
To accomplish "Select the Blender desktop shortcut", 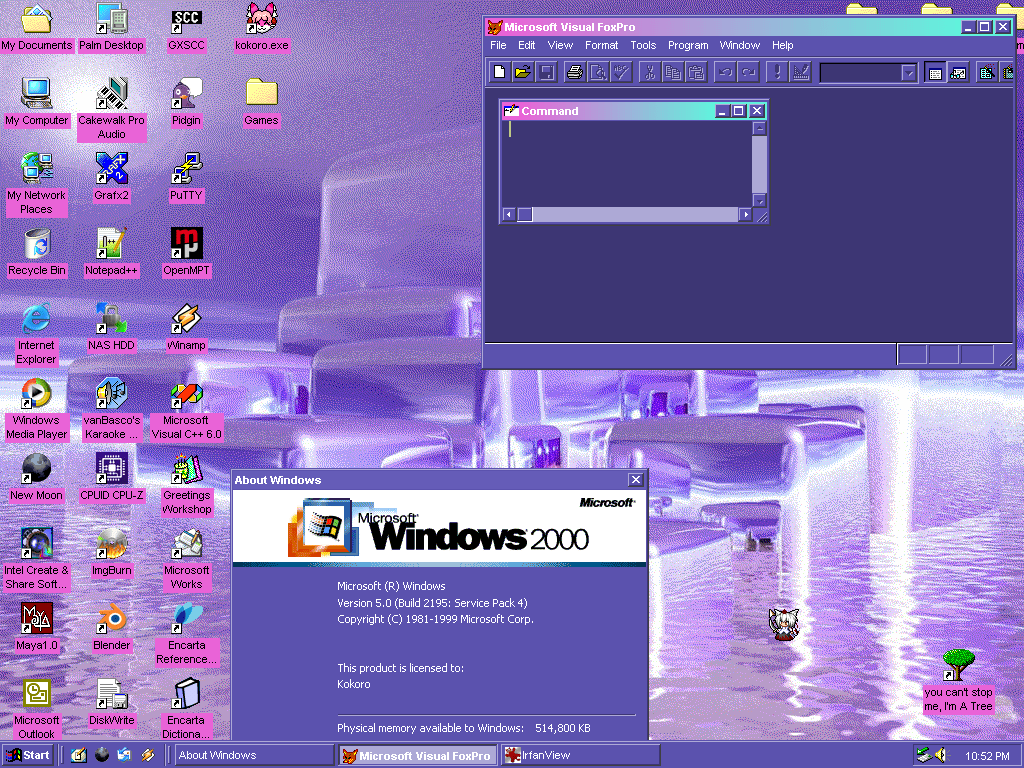I will (x=111, y=620).
